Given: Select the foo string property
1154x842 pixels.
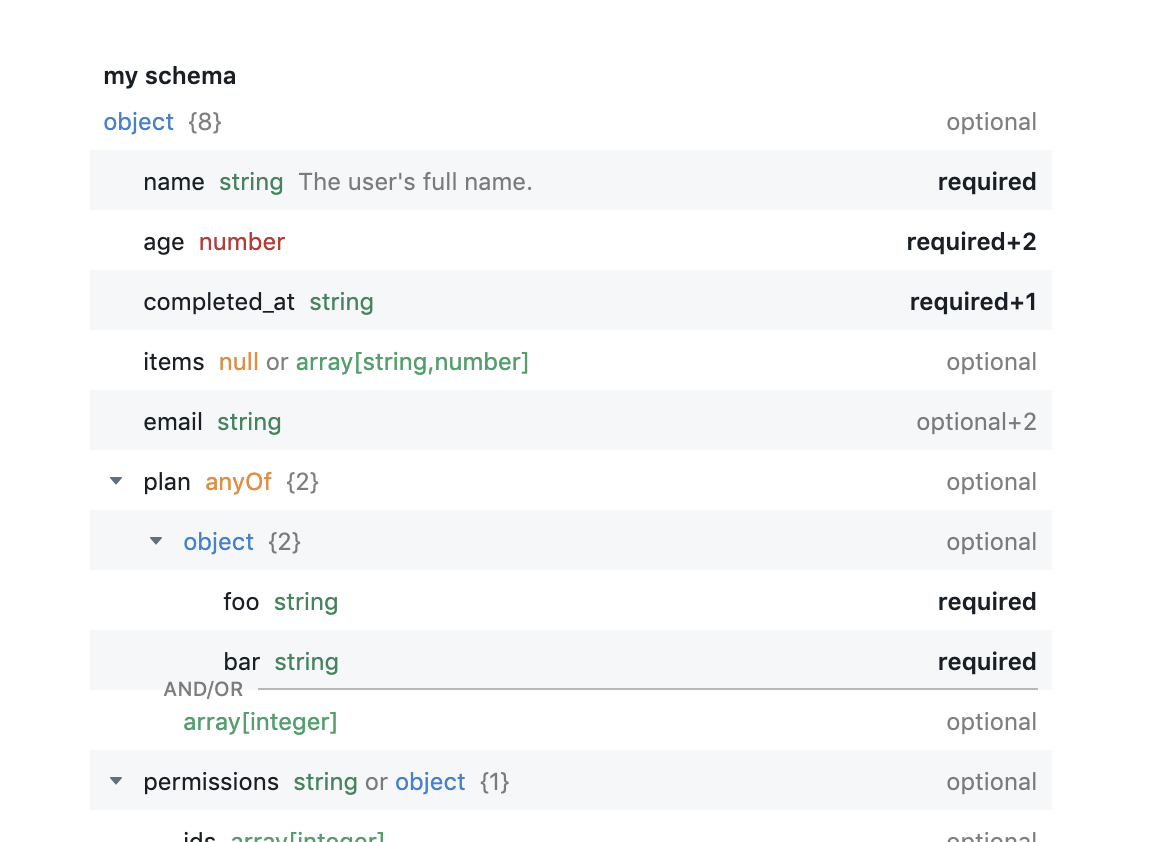Looking at the screenshot, I should click(x=241, y=602).
